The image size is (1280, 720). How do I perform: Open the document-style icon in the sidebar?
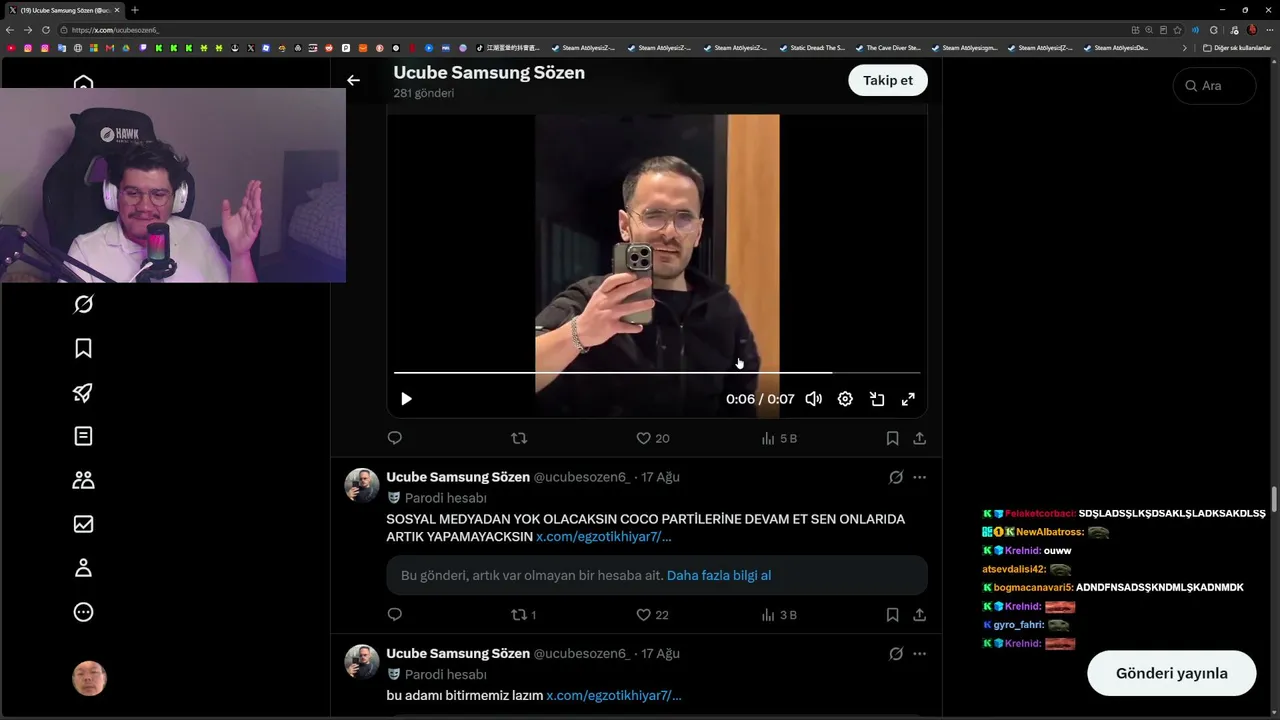pyautogui.click(x=83, y=436)
